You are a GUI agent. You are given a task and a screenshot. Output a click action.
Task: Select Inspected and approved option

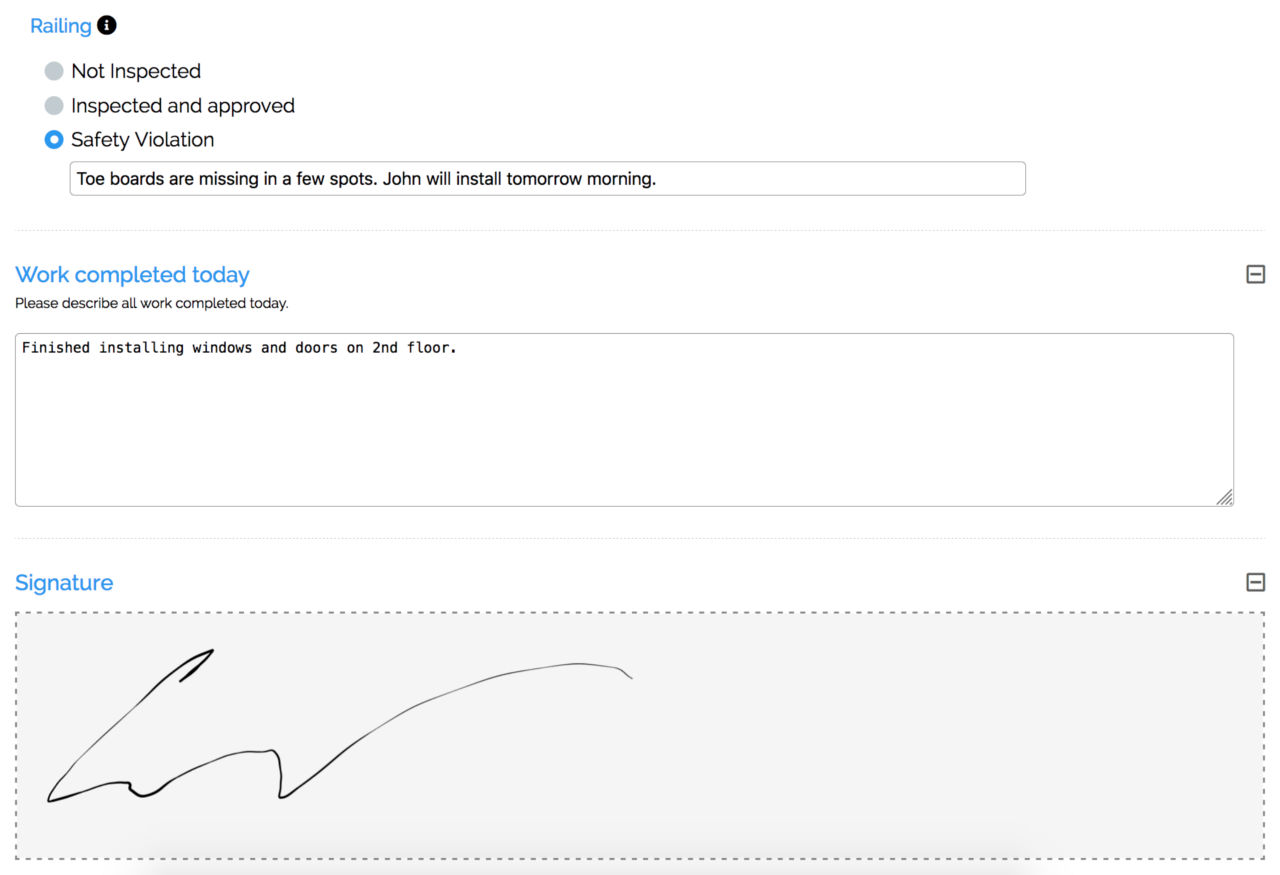coord(54,105)
